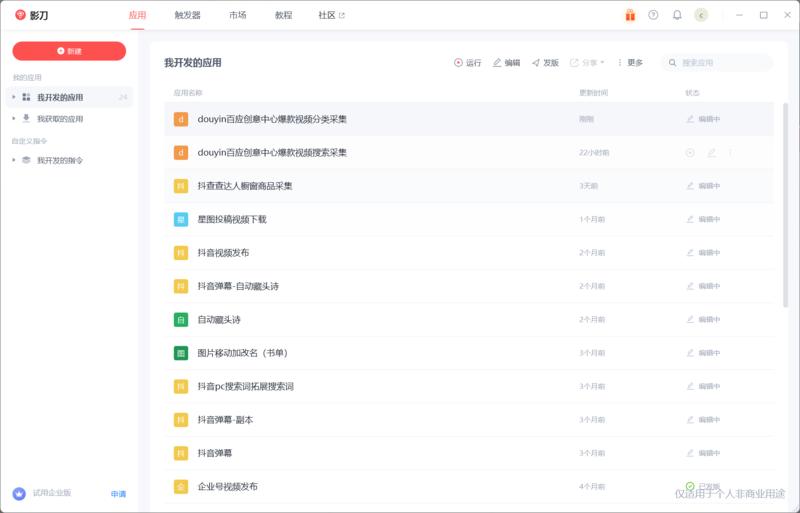
Task: Click the 发版 publish button in toolbar
Action: point(545,63)
